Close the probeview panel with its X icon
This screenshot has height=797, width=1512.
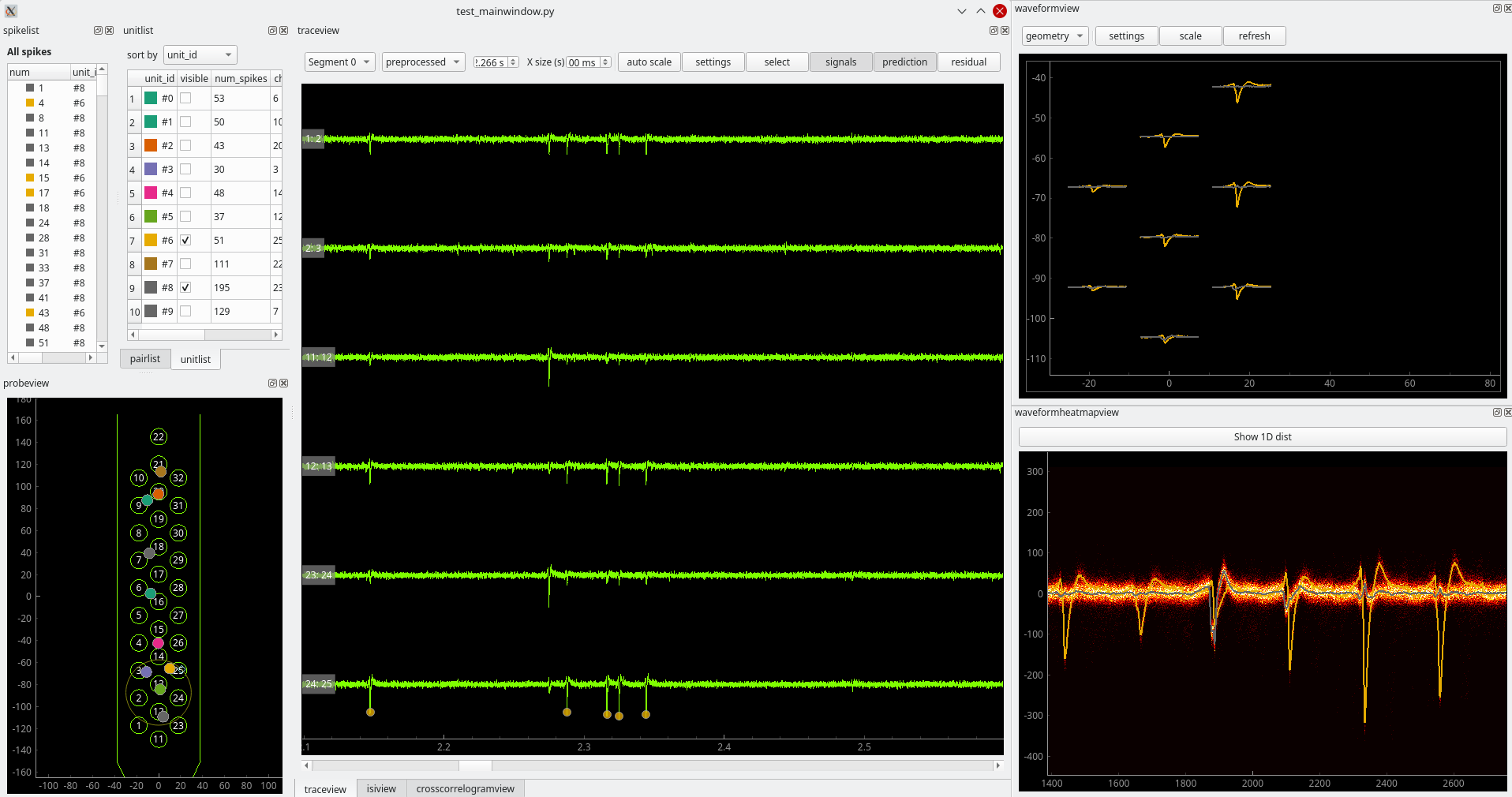(x=284, y=384)
